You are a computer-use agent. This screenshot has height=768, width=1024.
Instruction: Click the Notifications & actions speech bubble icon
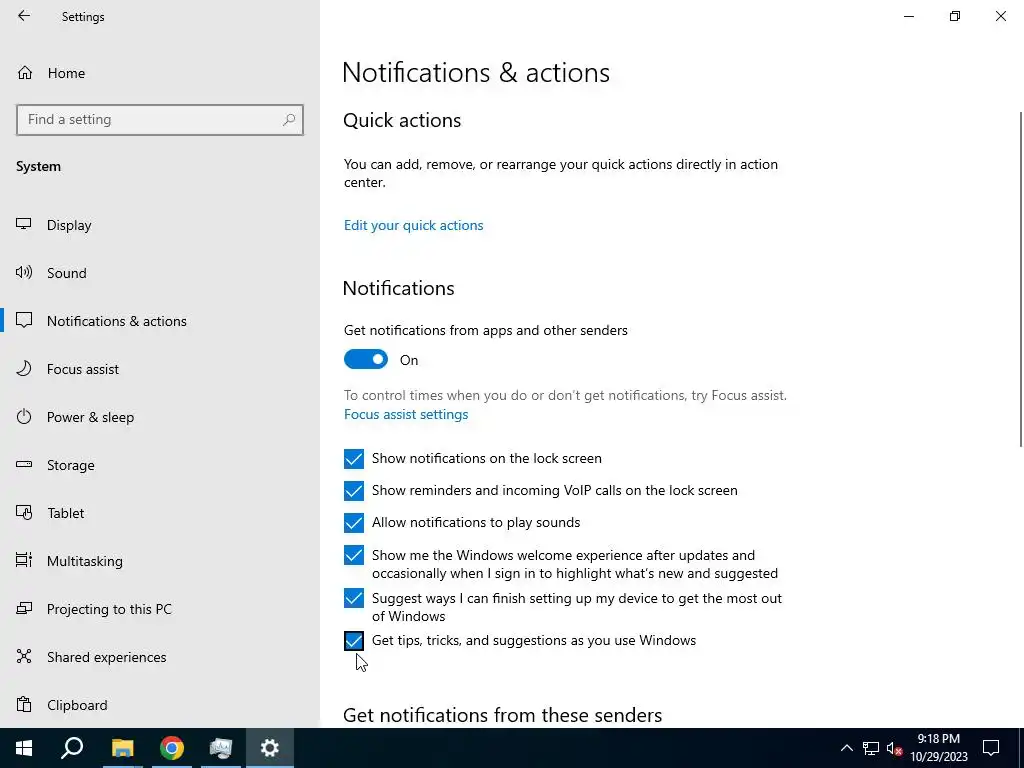(x=24, y=320)
